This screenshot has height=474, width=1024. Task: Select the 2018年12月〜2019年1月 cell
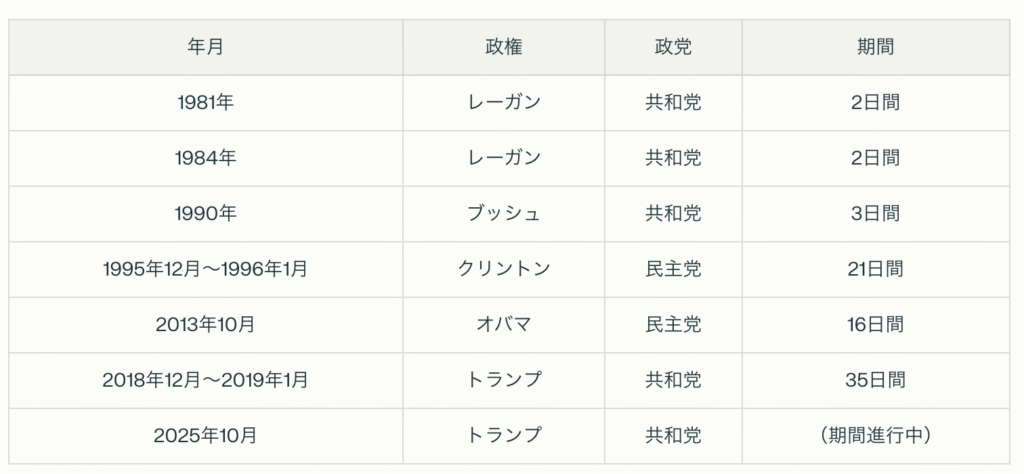click(x=205, y=380)
